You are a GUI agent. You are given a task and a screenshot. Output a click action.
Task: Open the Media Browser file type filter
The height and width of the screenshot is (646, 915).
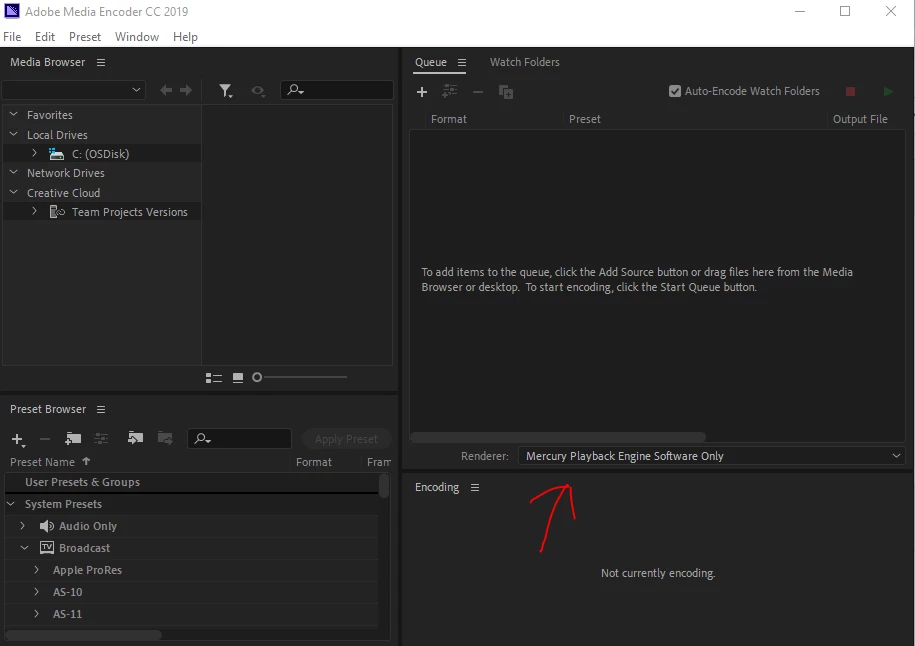[225, 90]
